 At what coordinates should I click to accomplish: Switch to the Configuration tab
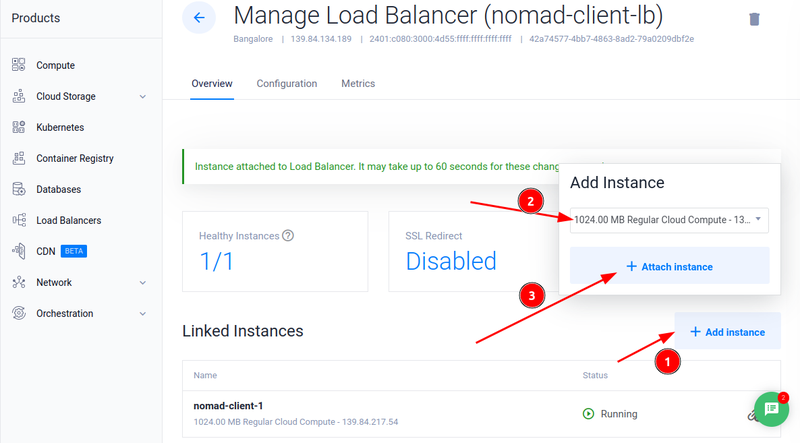click(x=287, y=84)
